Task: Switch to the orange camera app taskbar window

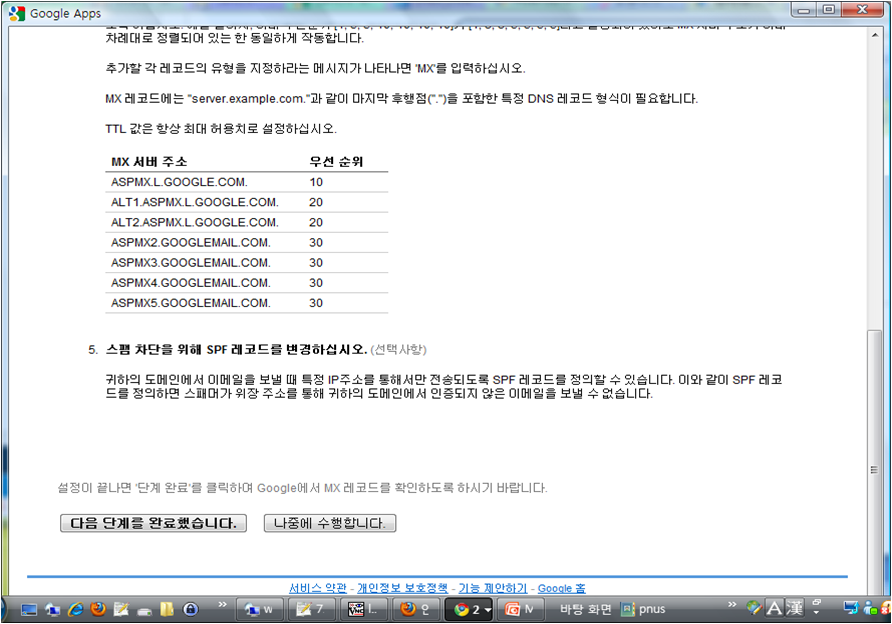Action: (521, 610)
